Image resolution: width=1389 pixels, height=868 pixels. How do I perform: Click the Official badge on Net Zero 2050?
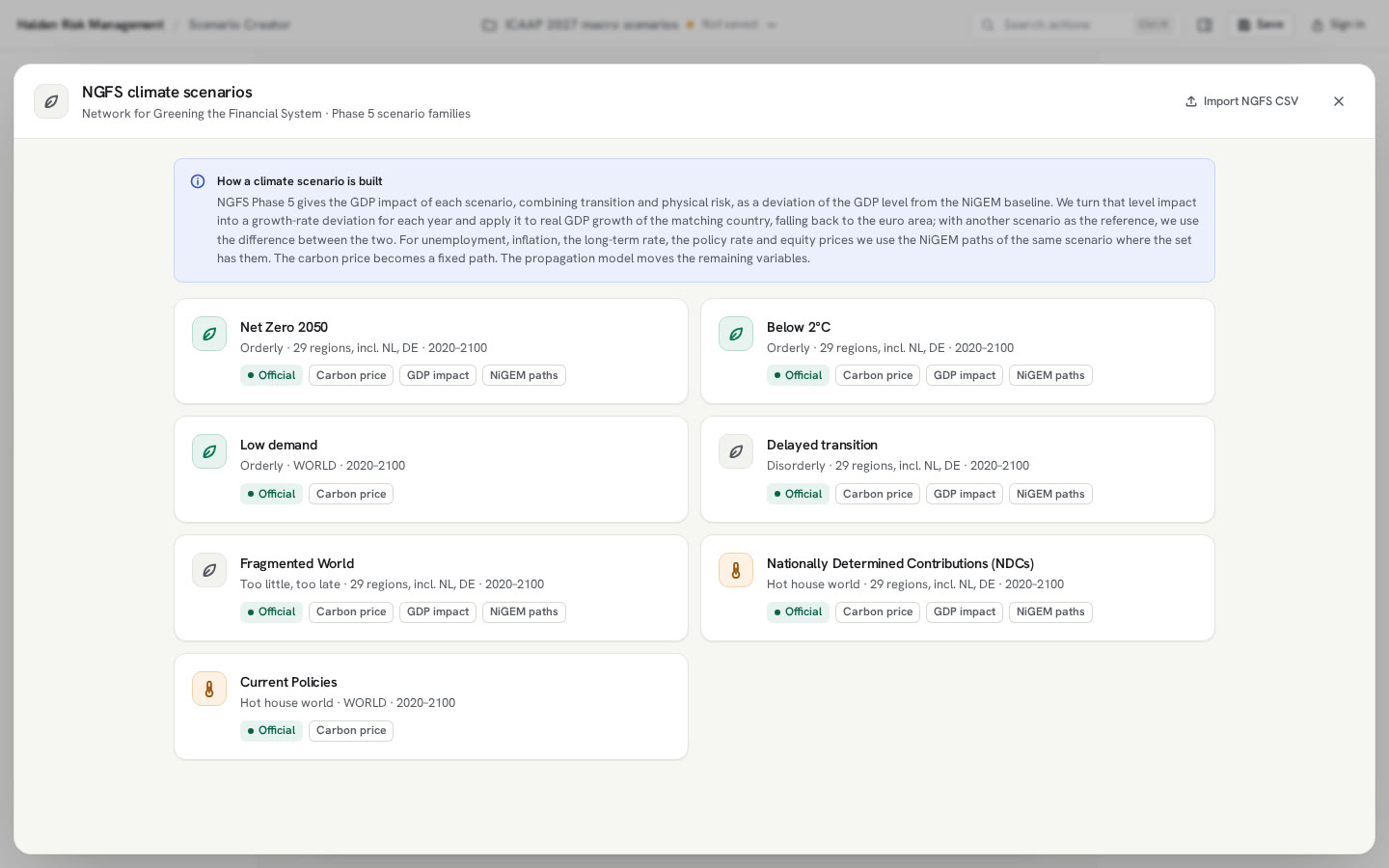tap(271, 375)
